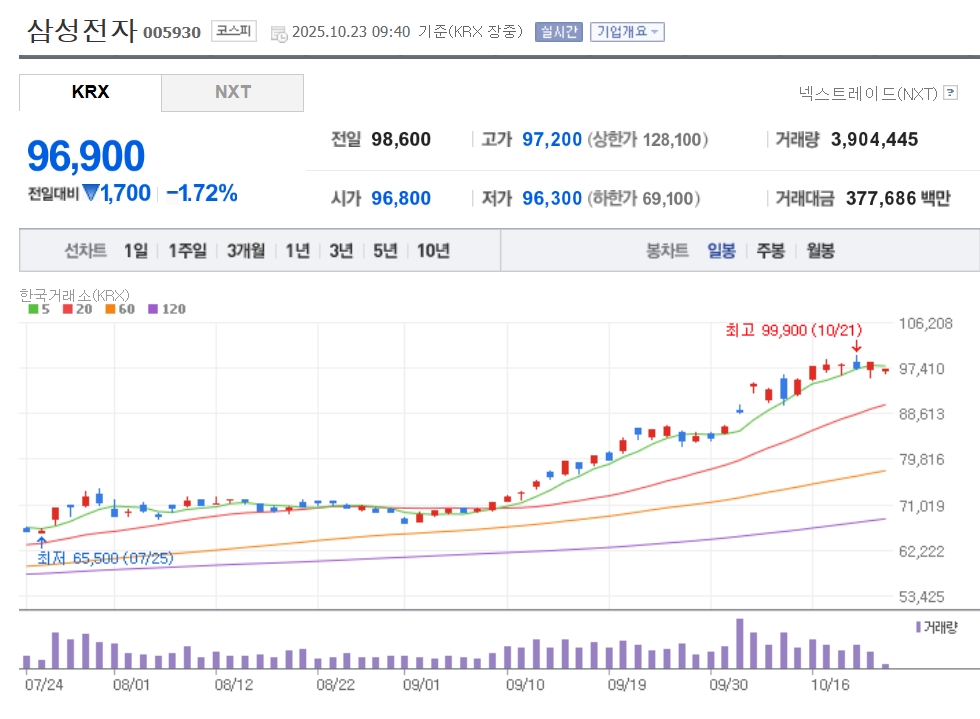Select the 1일 line chart period
Image resolution: width=980 pixels, height=719 pixels.
pos(136,251)
